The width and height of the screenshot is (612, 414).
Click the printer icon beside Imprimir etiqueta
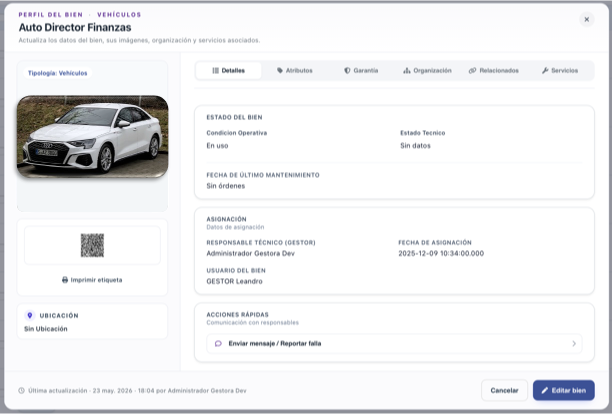coord(65,280)
